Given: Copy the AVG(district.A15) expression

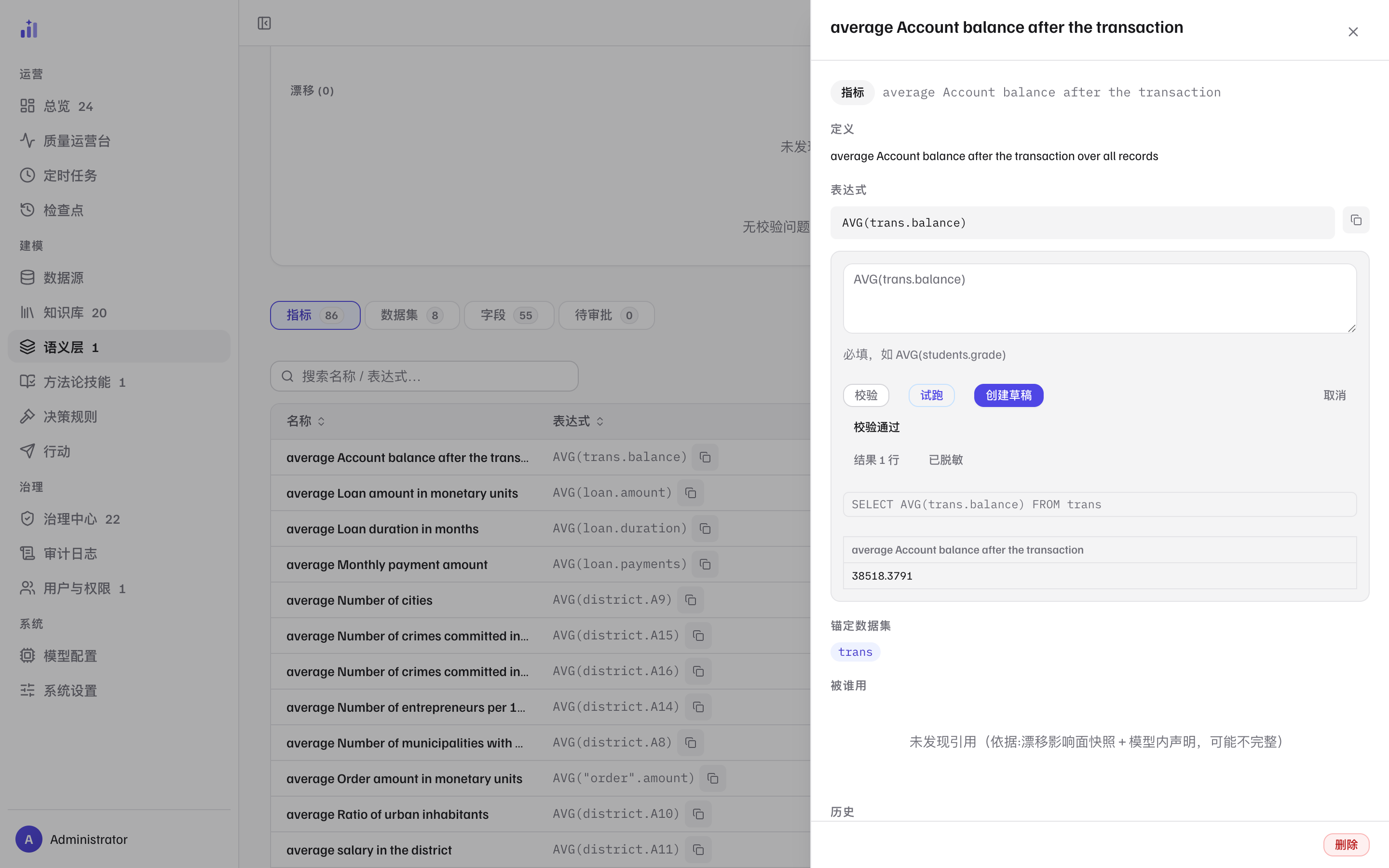Looking at the screenshot, I should 698,636.
